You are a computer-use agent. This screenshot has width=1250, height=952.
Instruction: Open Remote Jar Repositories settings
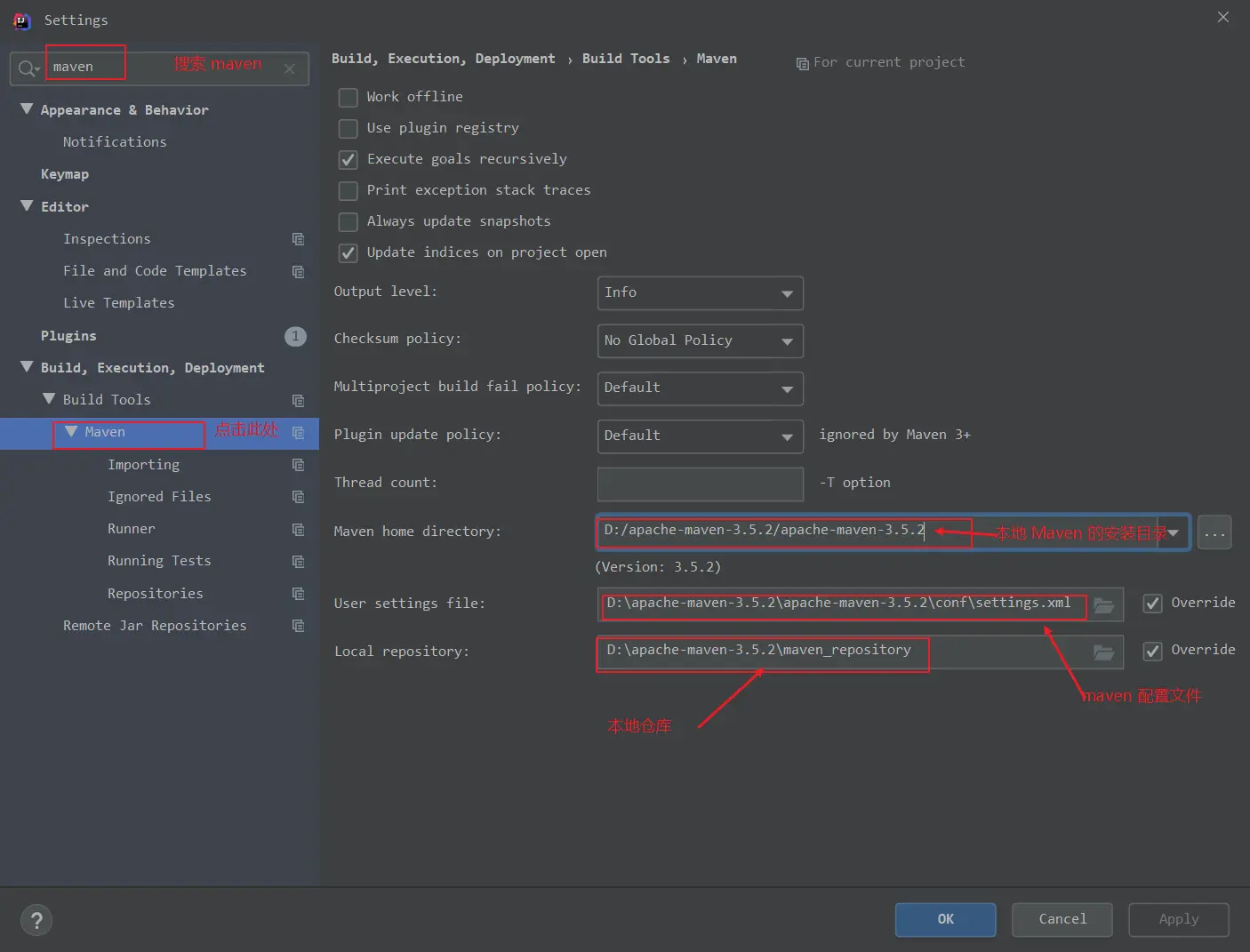[155, 626]
